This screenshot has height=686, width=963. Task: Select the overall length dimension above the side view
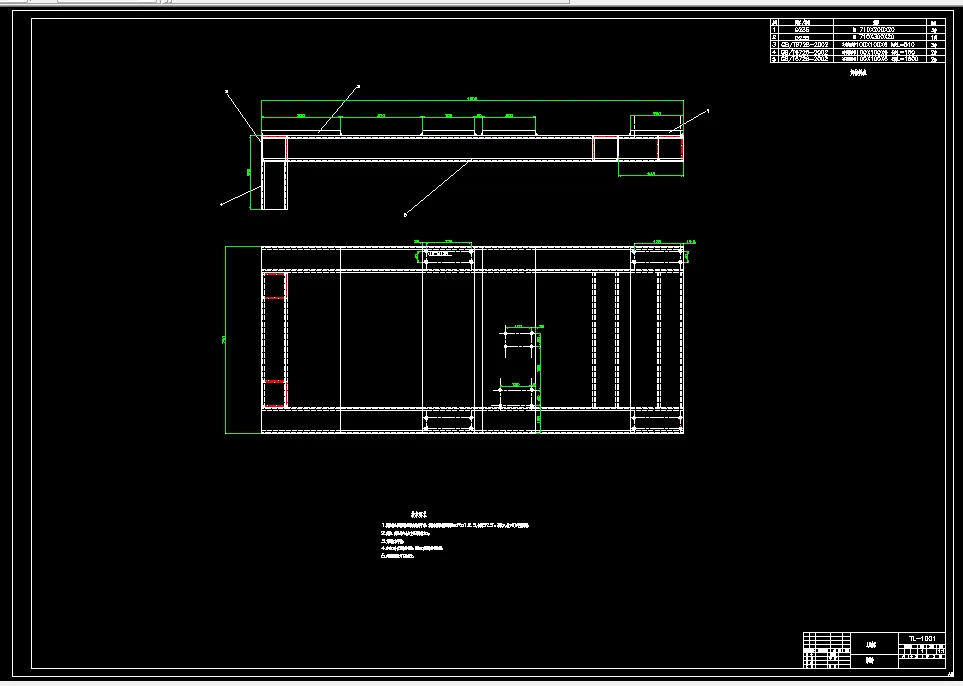(472, 100)
